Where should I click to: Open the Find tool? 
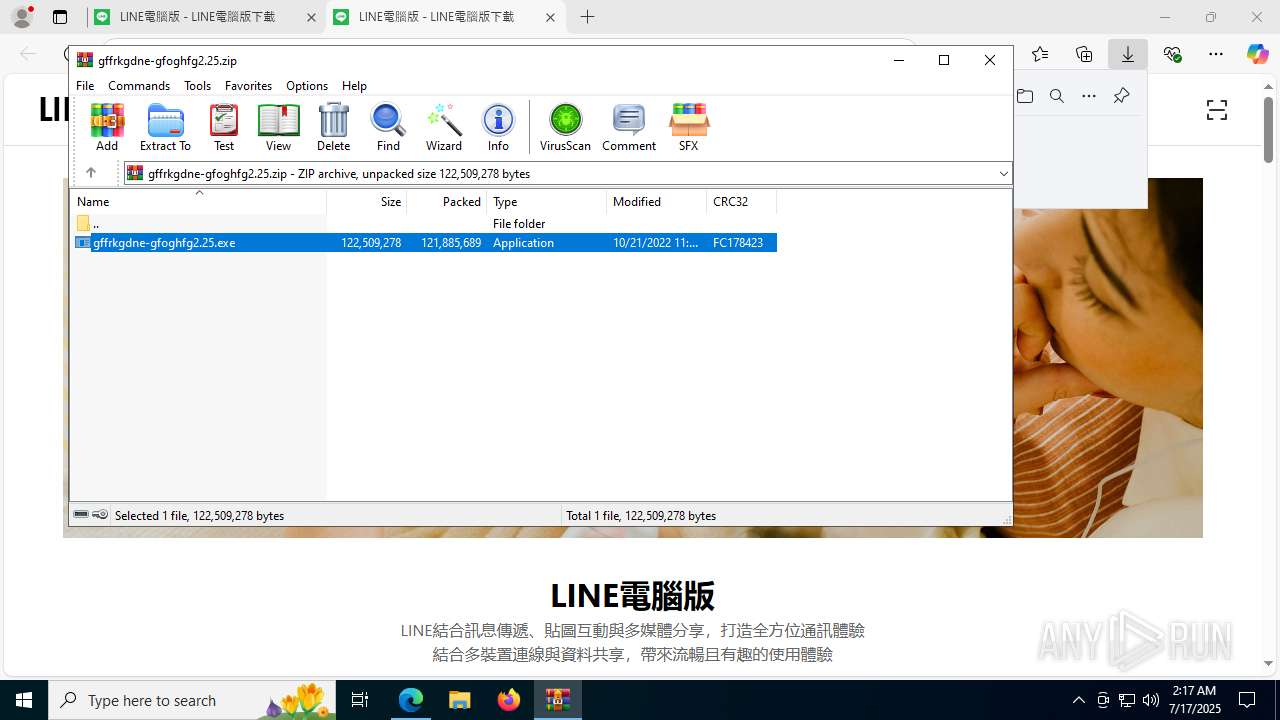(388, 127)
